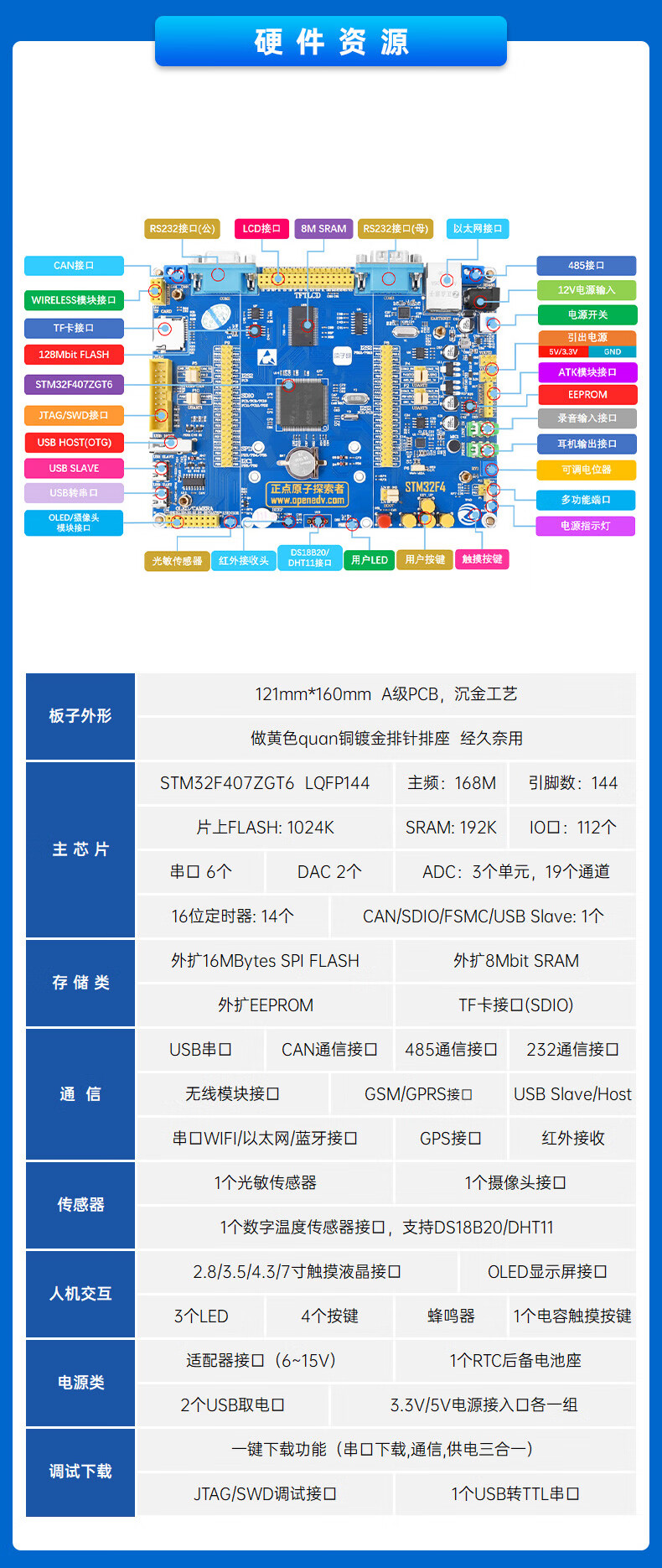Click the 通信 row header
Viewport: 662px width, 1568px height.
pyautogui.click(x=80, y=1094)
